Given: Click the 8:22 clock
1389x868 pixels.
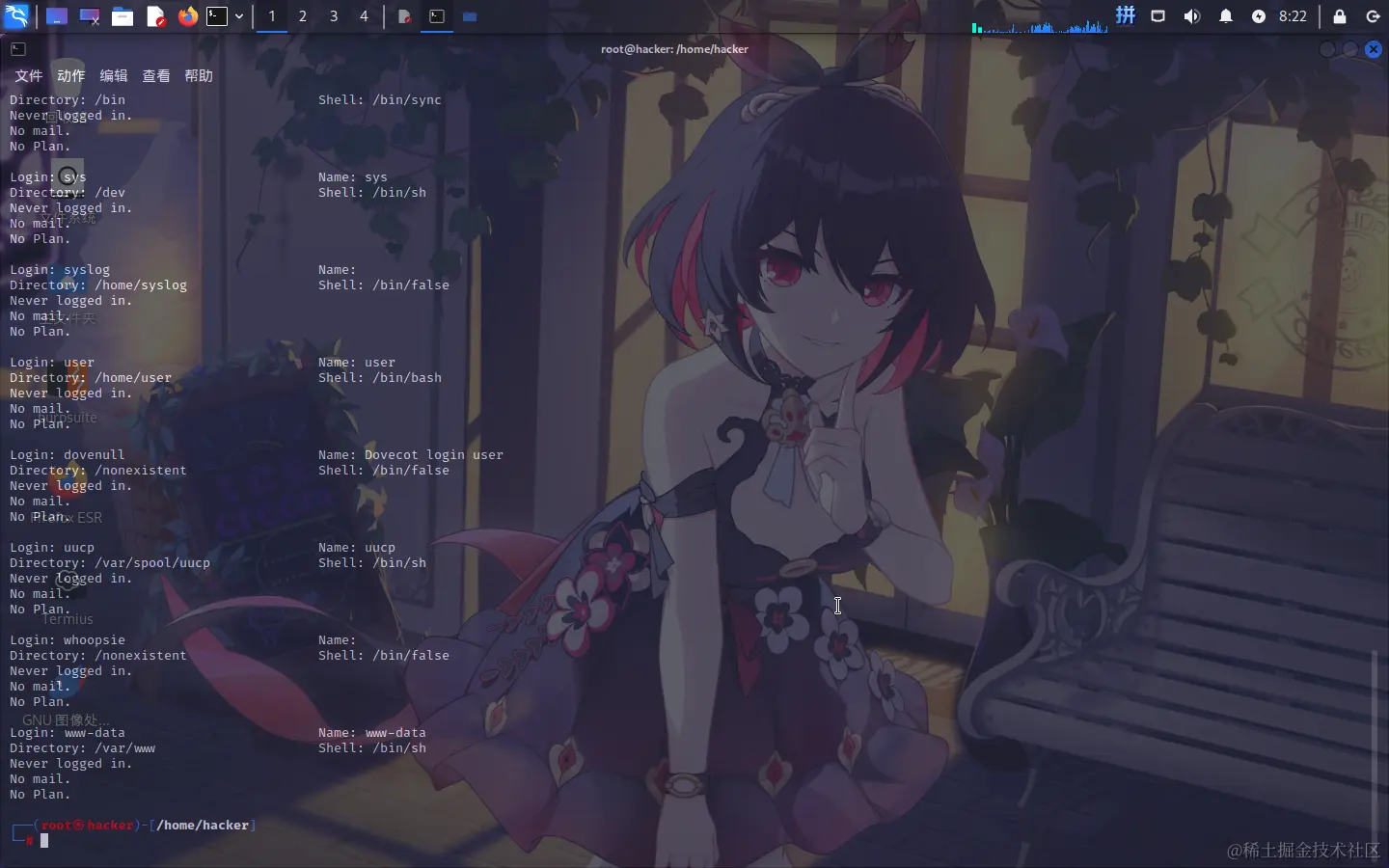Looking at the screenshot, I should (1293, 16).
